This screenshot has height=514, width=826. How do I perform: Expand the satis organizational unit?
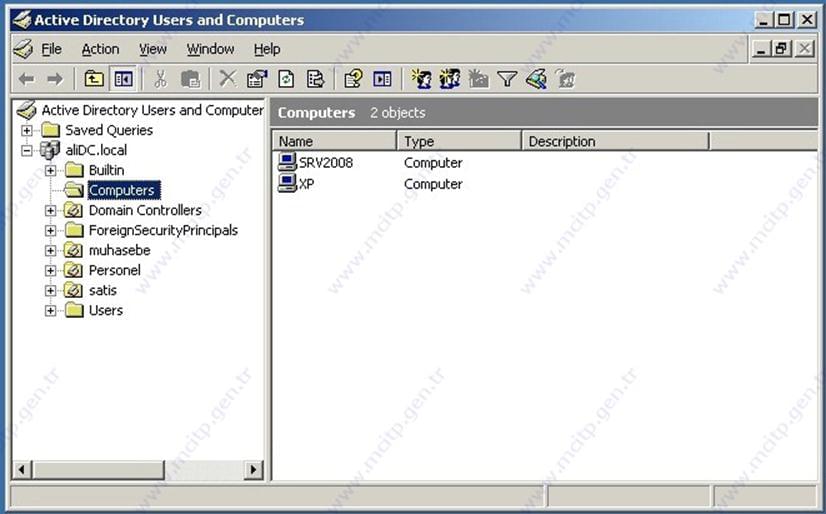(x=50, y=291)
